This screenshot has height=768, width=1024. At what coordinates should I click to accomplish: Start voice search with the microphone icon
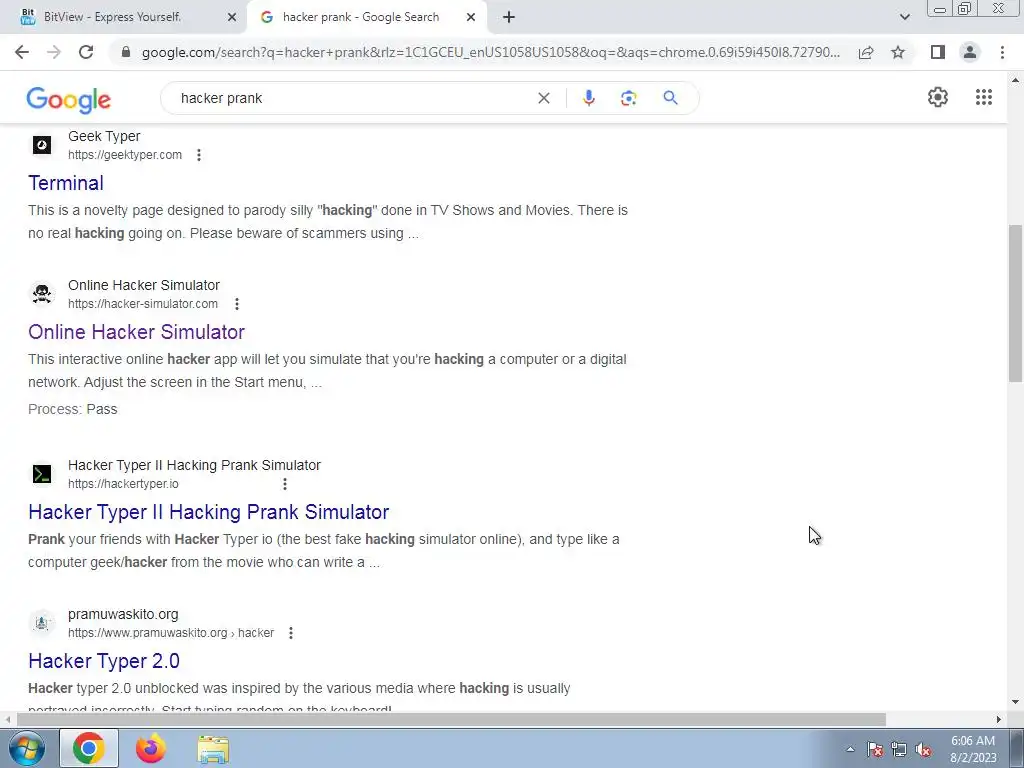point(588,98)
